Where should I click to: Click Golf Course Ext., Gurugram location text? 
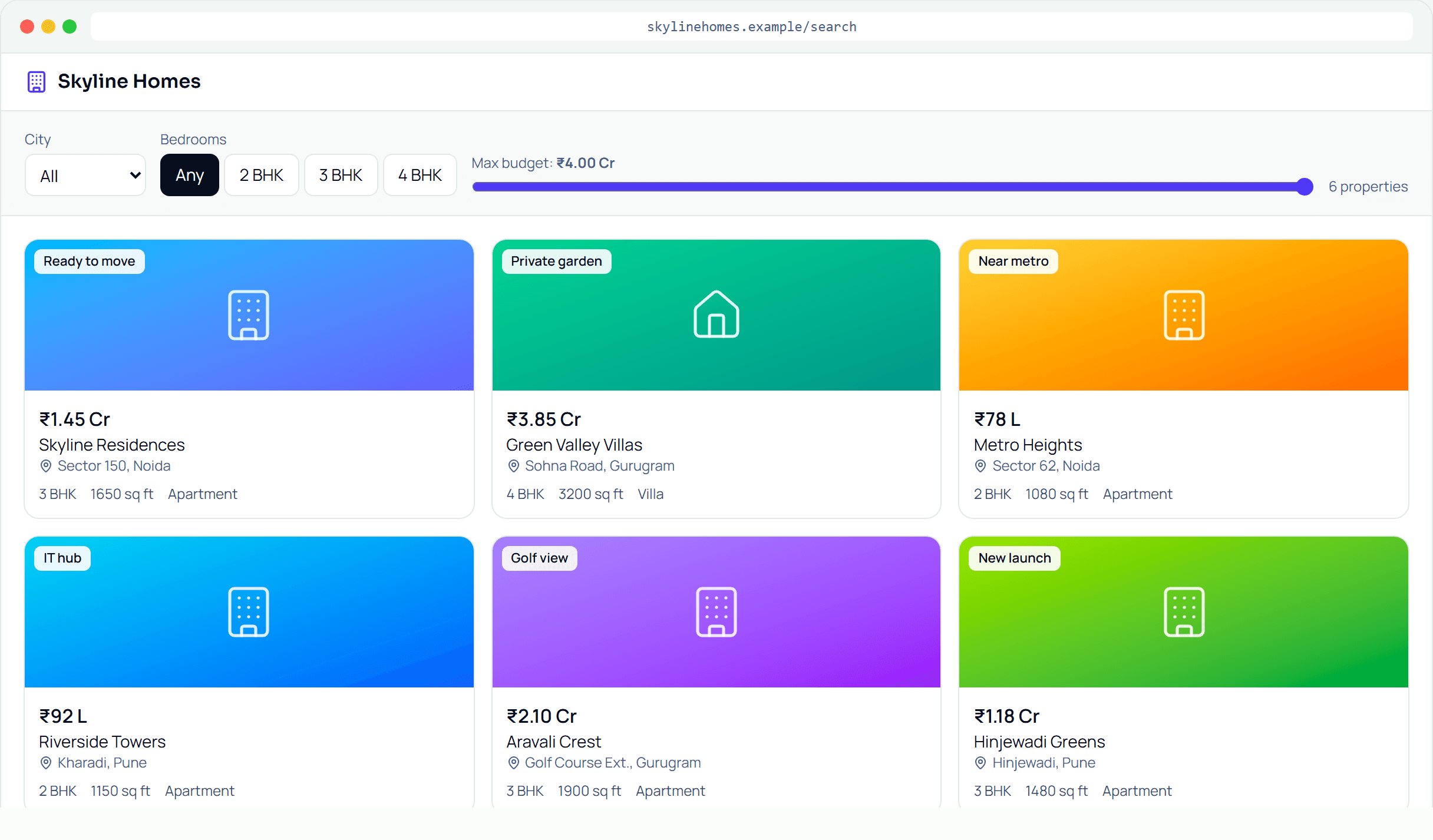point(613,763)
